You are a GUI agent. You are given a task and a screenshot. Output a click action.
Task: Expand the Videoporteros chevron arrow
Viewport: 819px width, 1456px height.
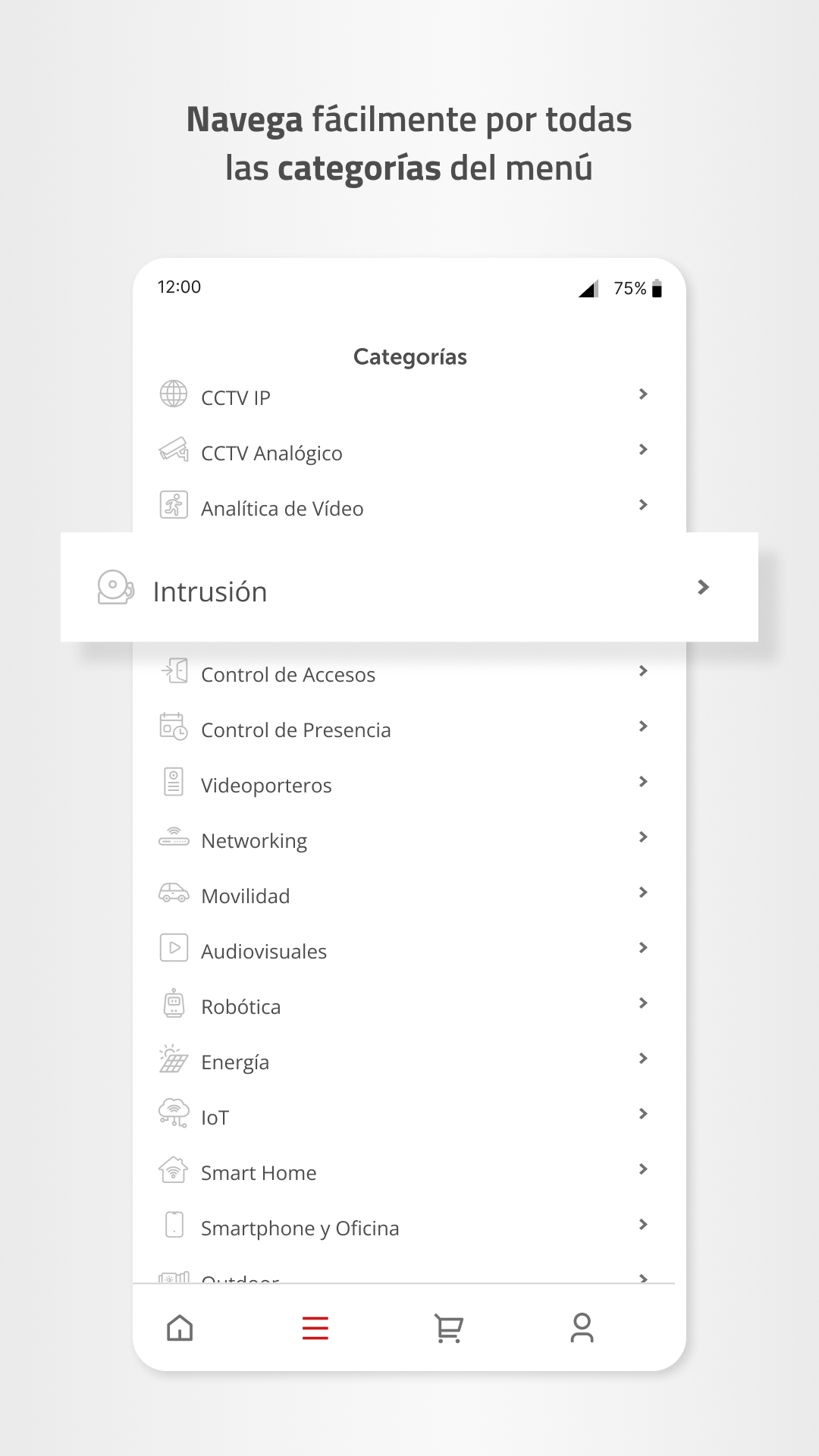tap(643, 782)
